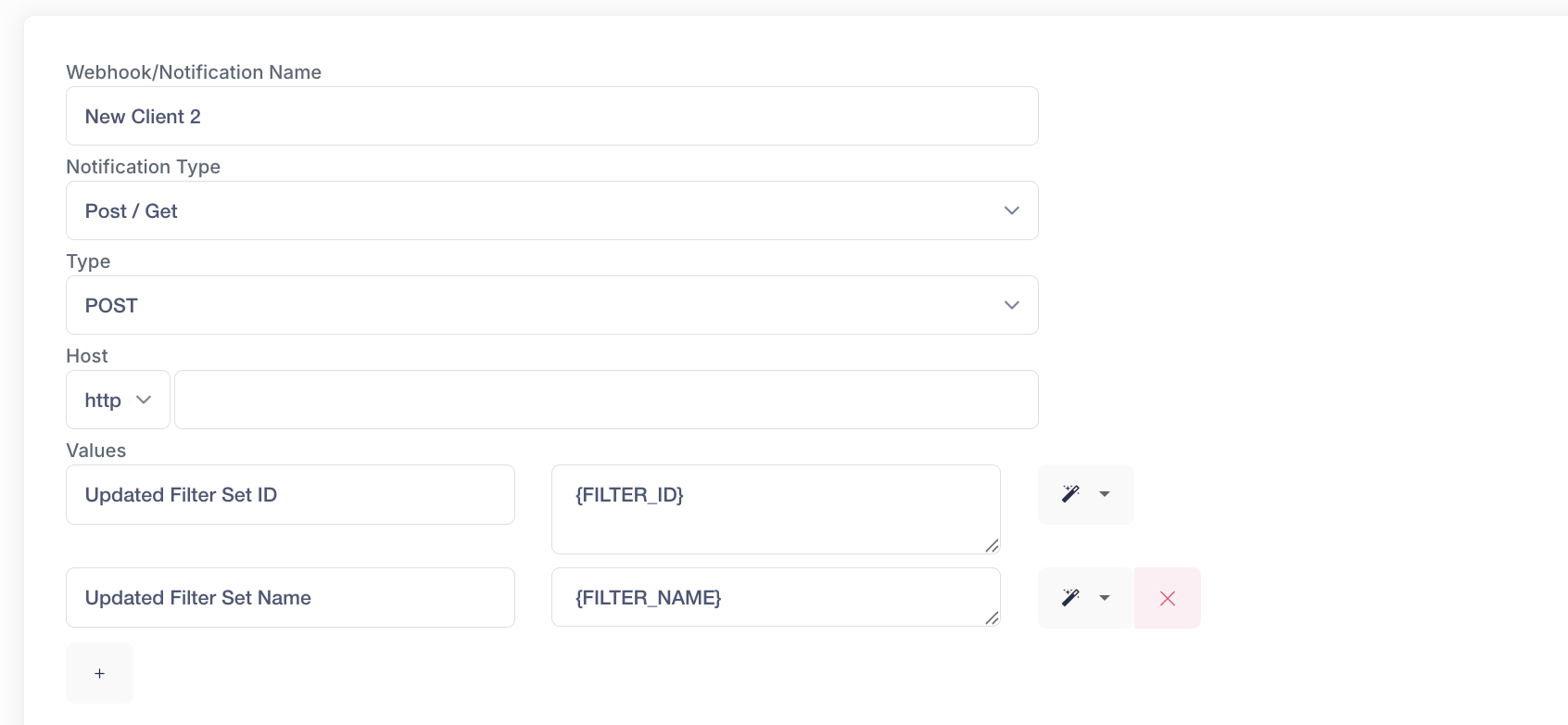Open the http protocol dropdown

118,400
